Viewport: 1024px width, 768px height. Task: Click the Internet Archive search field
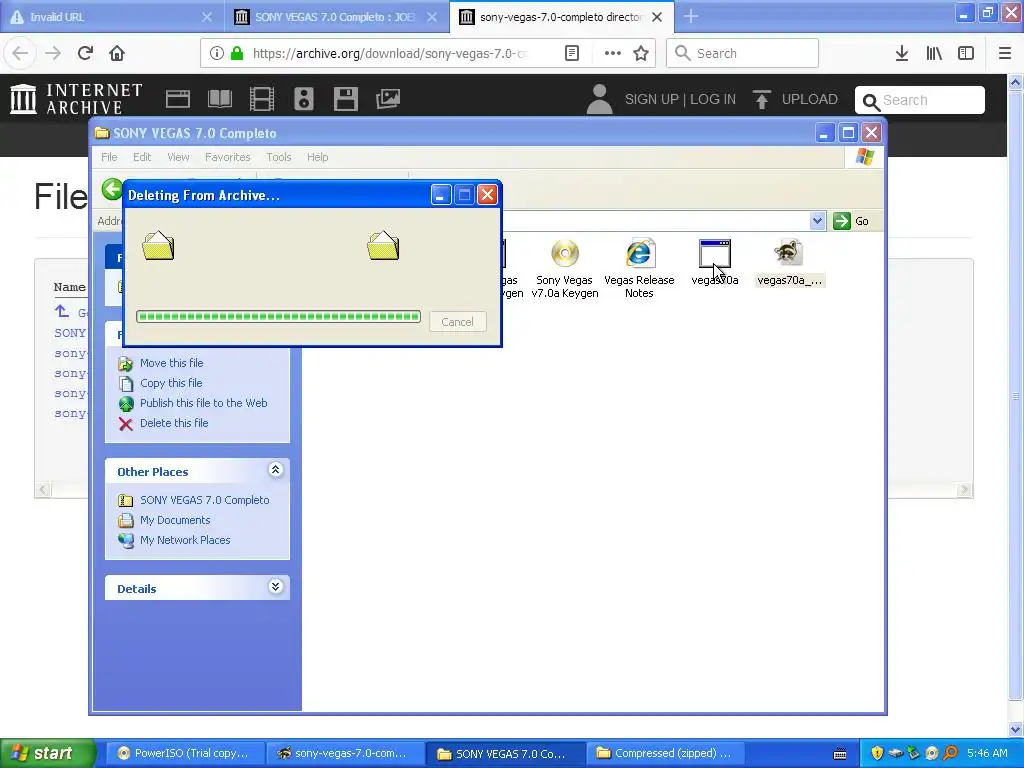[920, 100]
